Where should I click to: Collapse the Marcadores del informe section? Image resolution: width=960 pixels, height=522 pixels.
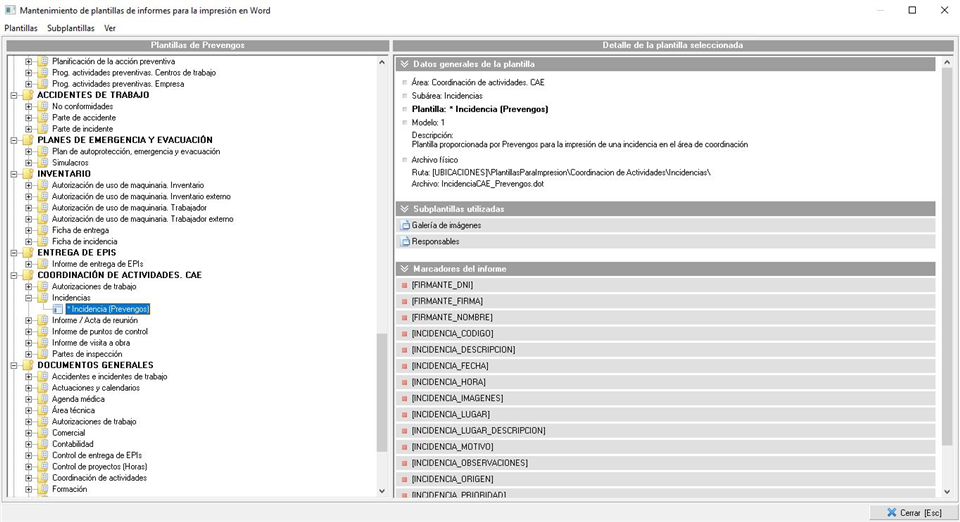[405, 269]
